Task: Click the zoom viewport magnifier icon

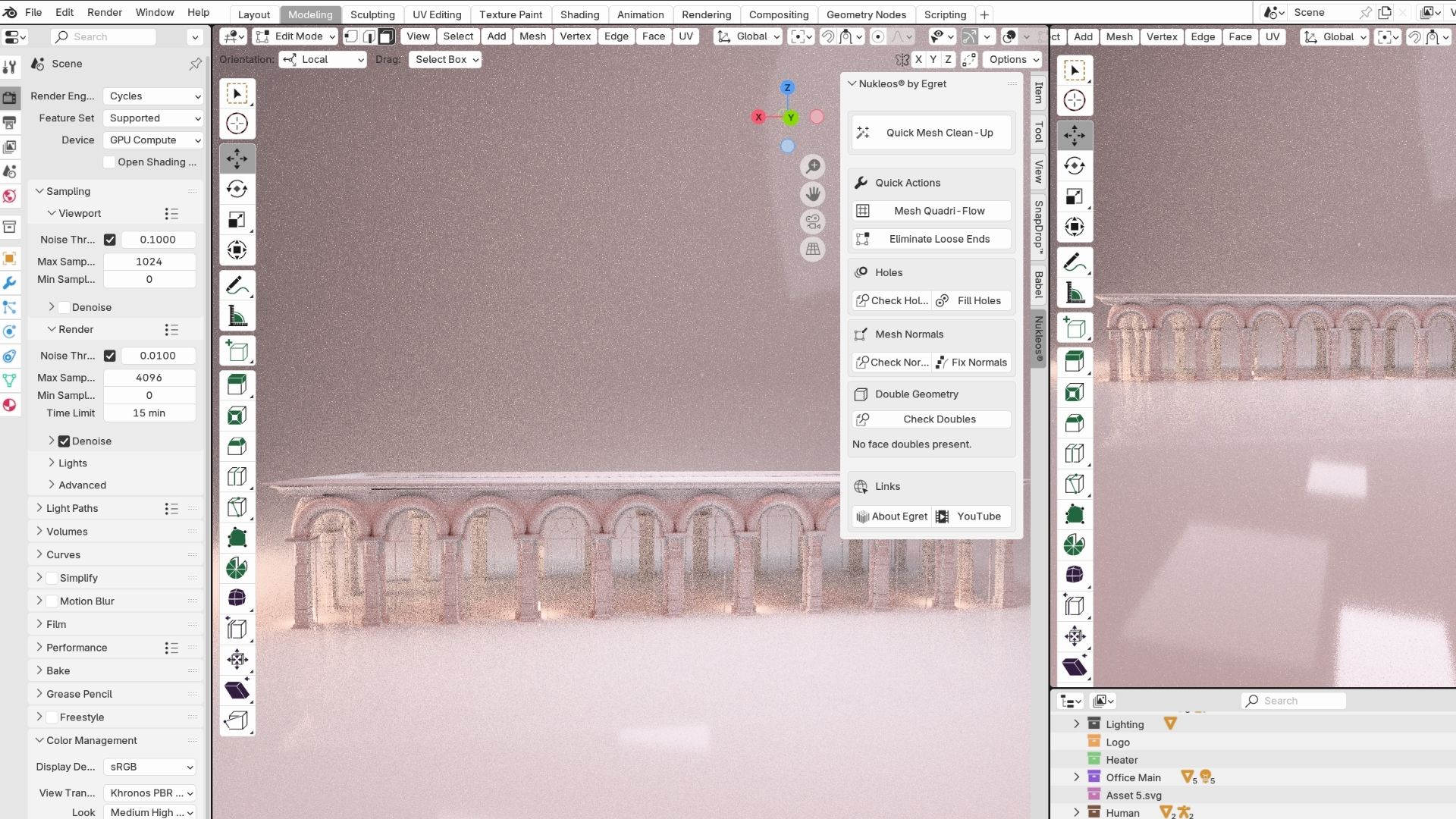Action: tap(813, 166)
